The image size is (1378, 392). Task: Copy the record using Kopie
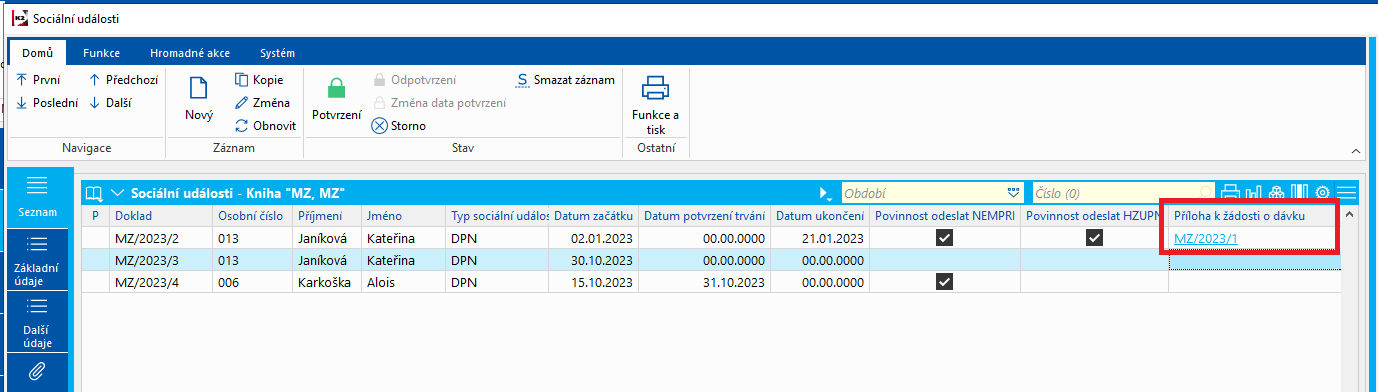[x=259, y=80]
